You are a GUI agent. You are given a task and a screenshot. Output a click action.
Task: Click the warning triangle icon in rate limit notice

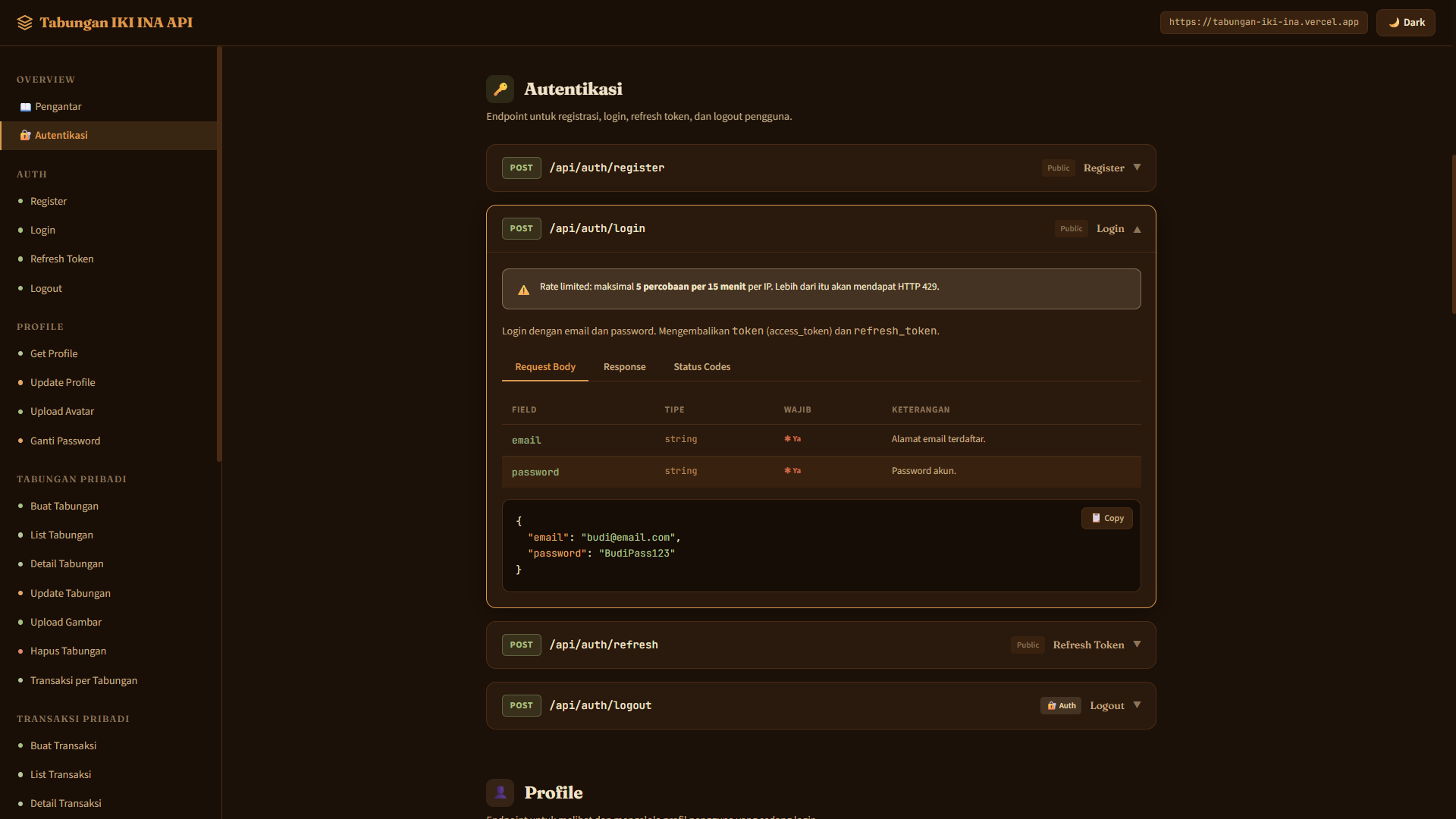pos(523,290)
